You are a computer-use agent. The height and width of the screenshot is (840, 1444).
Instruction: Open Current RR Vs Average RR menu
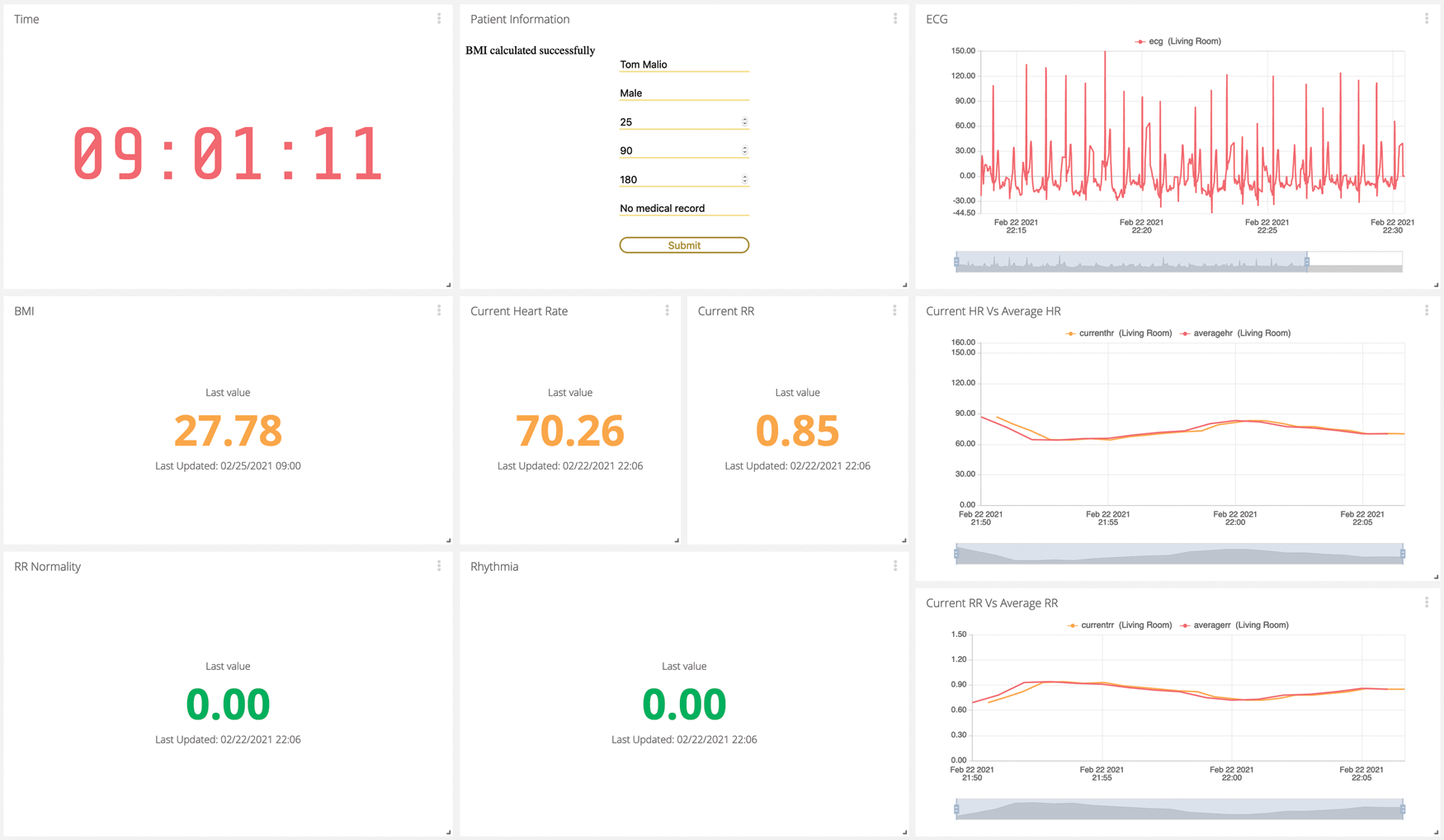(1427, 602)
